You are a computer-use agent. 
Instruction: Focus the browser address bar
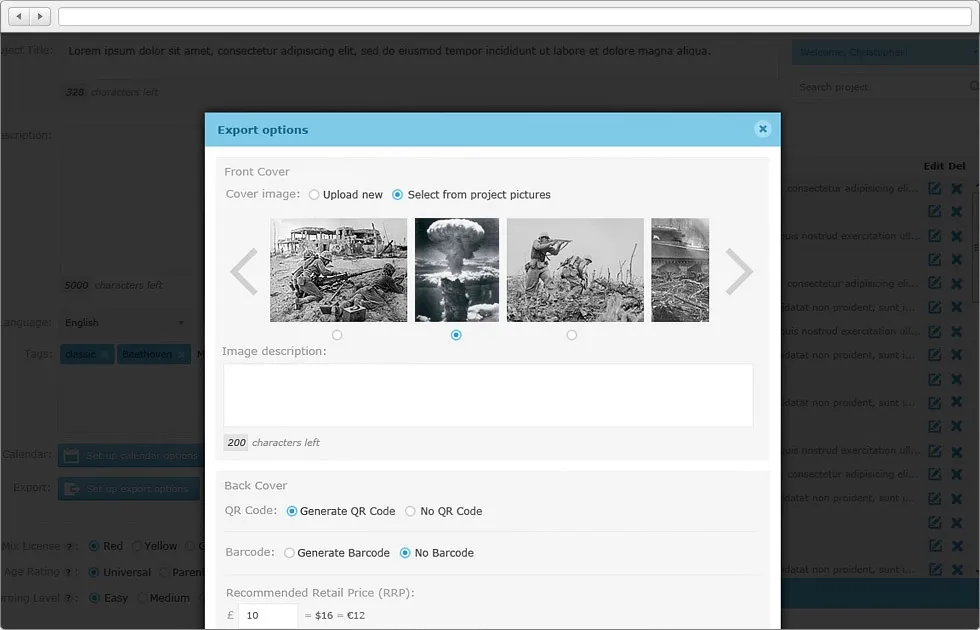click(515, 16)
